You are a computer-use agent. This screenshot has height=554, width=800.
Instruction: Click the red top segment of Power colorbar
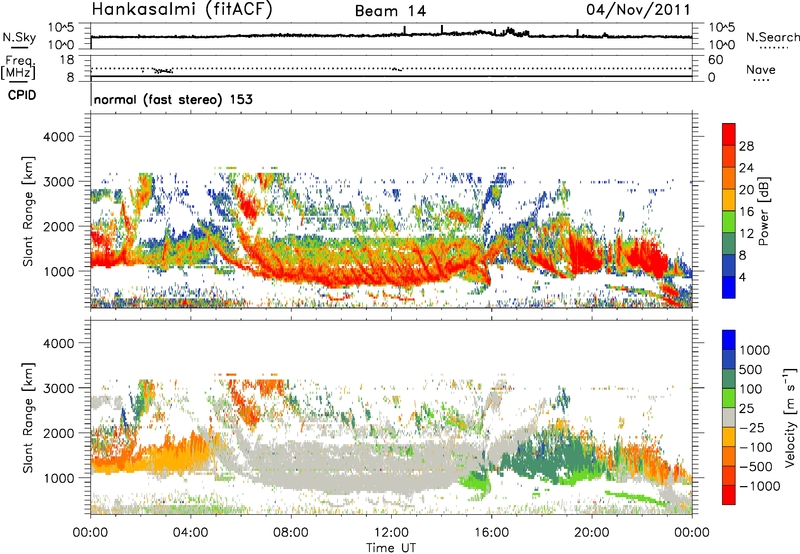(x=729, y=134)
